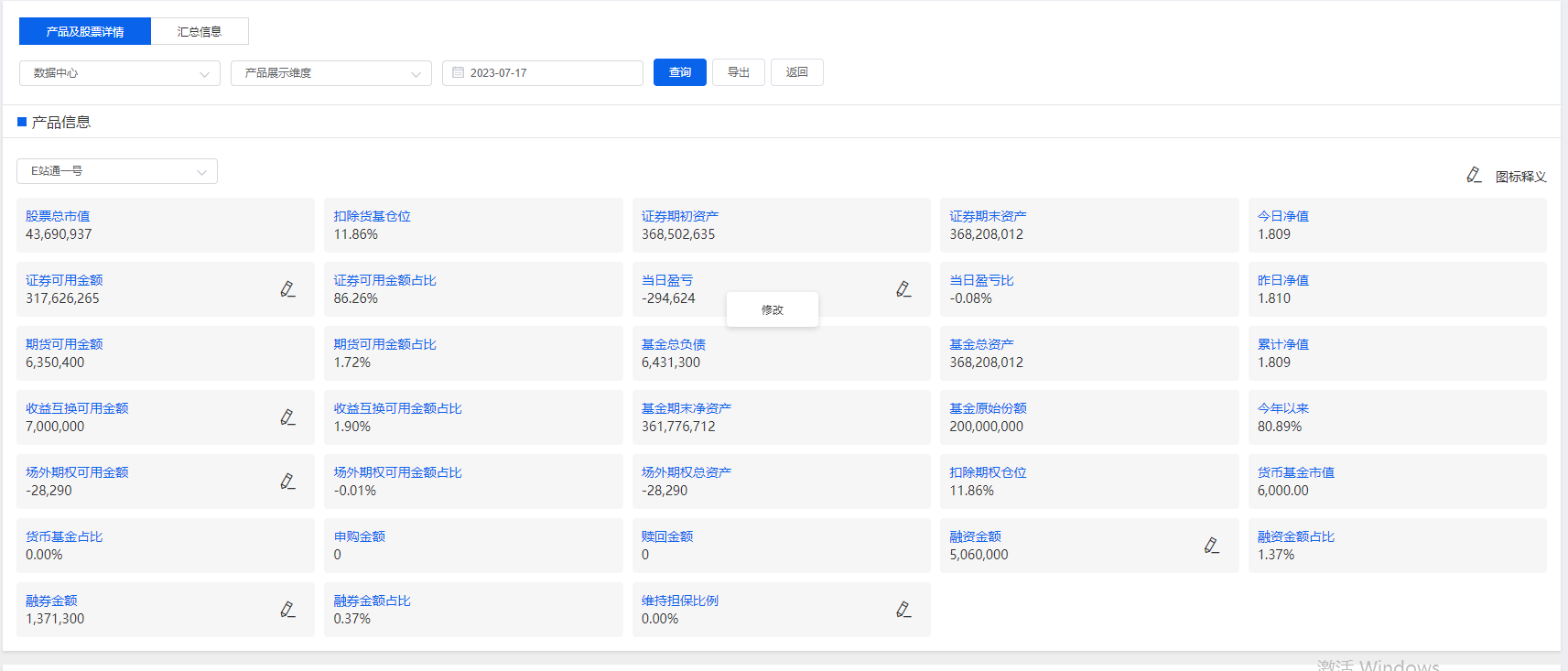Screen dimensions: 1568x671
Task: Click the 导出 button
Action: click(x=739, y=72)
